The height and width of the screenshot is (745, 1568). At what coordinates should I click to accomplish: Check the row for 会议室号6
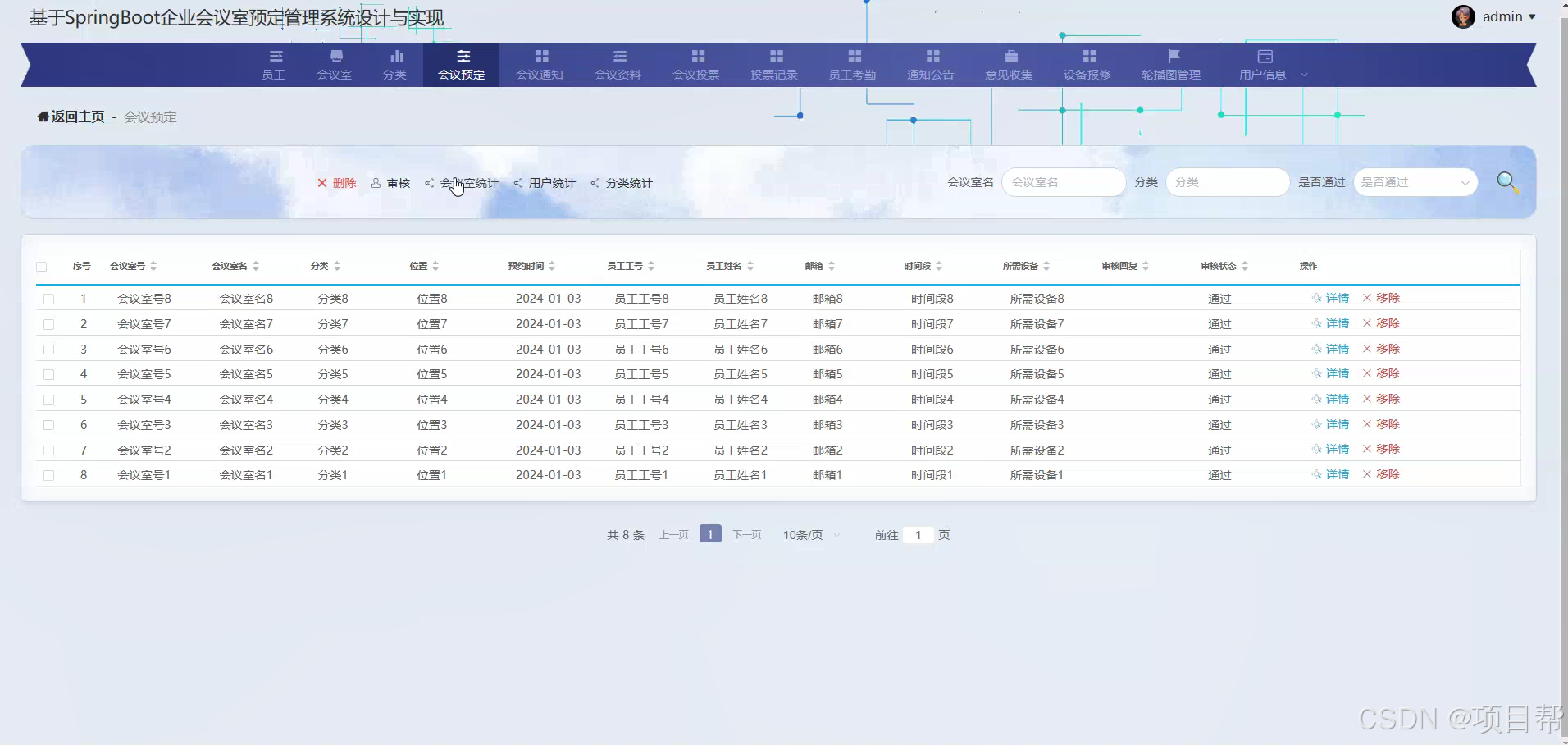(x=49, y=350)
